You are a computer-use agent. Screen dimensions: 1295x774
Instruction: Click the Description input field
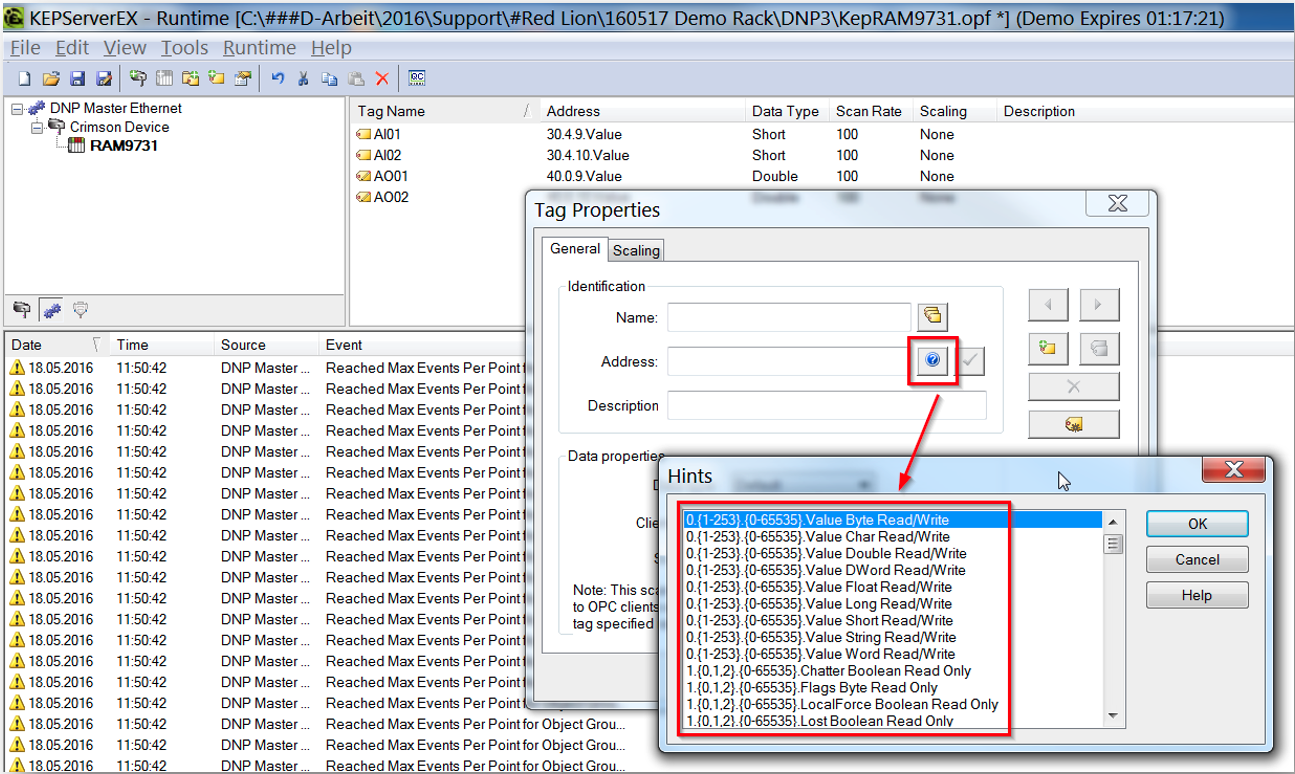(827, 405)
